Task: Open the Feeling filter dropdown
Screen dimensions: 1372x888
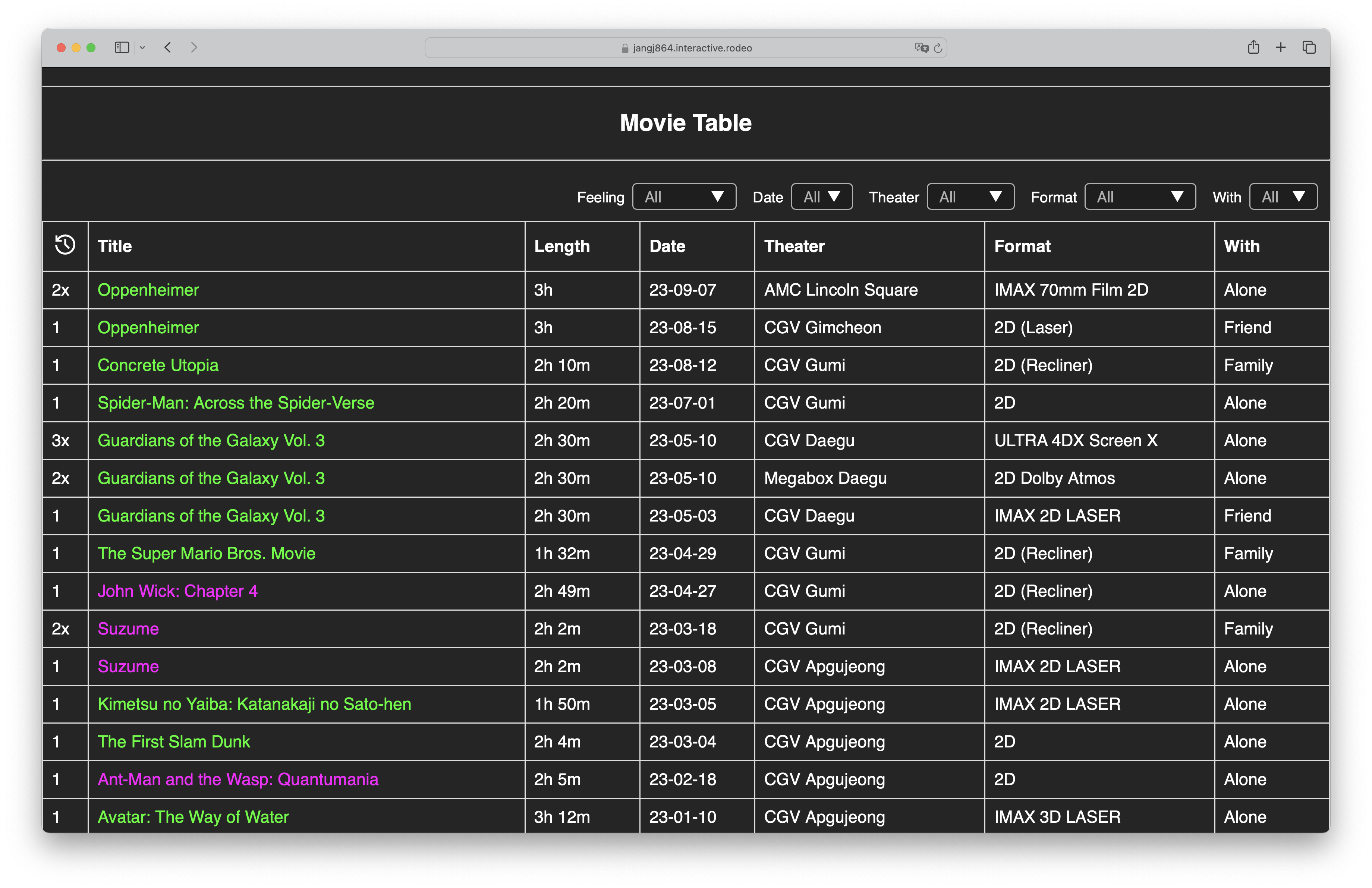Action: tap(684, 197)
